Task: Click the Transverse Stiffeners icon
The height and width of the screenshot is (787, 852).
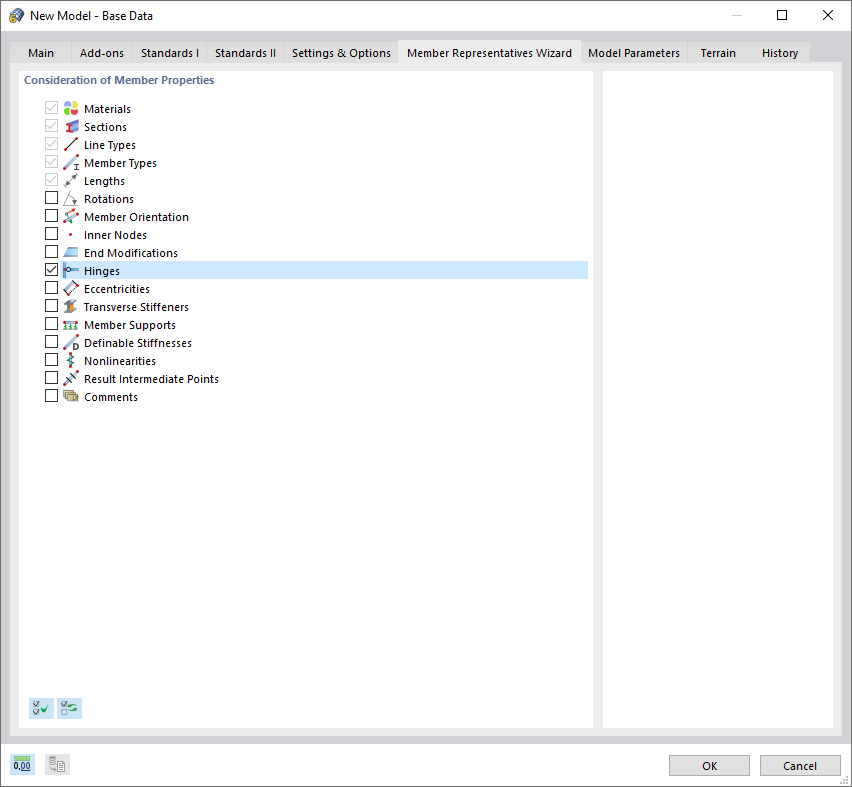Action: point(71,306)
